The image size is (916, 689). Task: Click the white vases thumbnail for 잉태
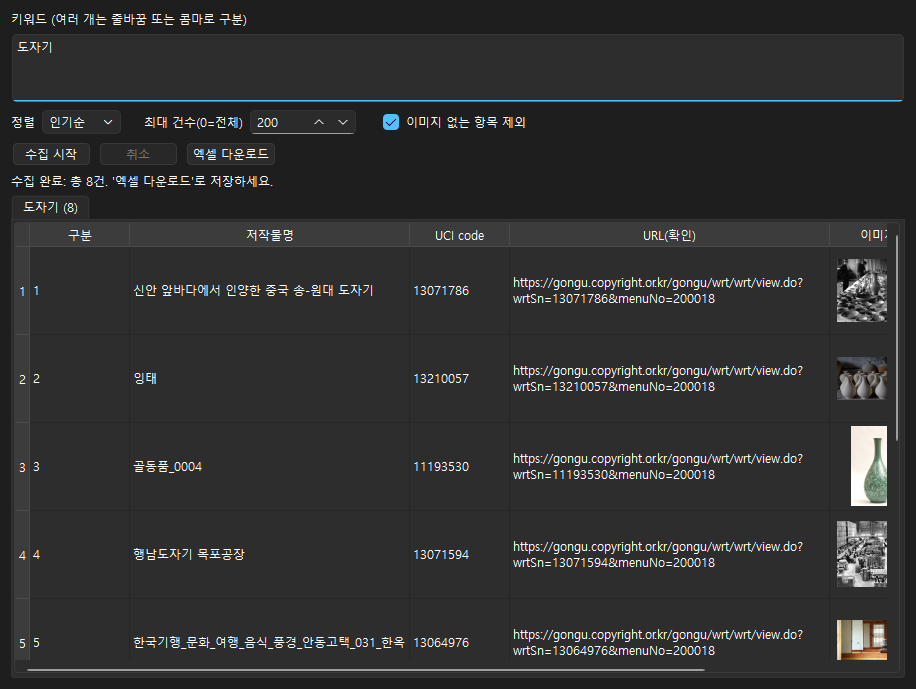tap(862, 379)
